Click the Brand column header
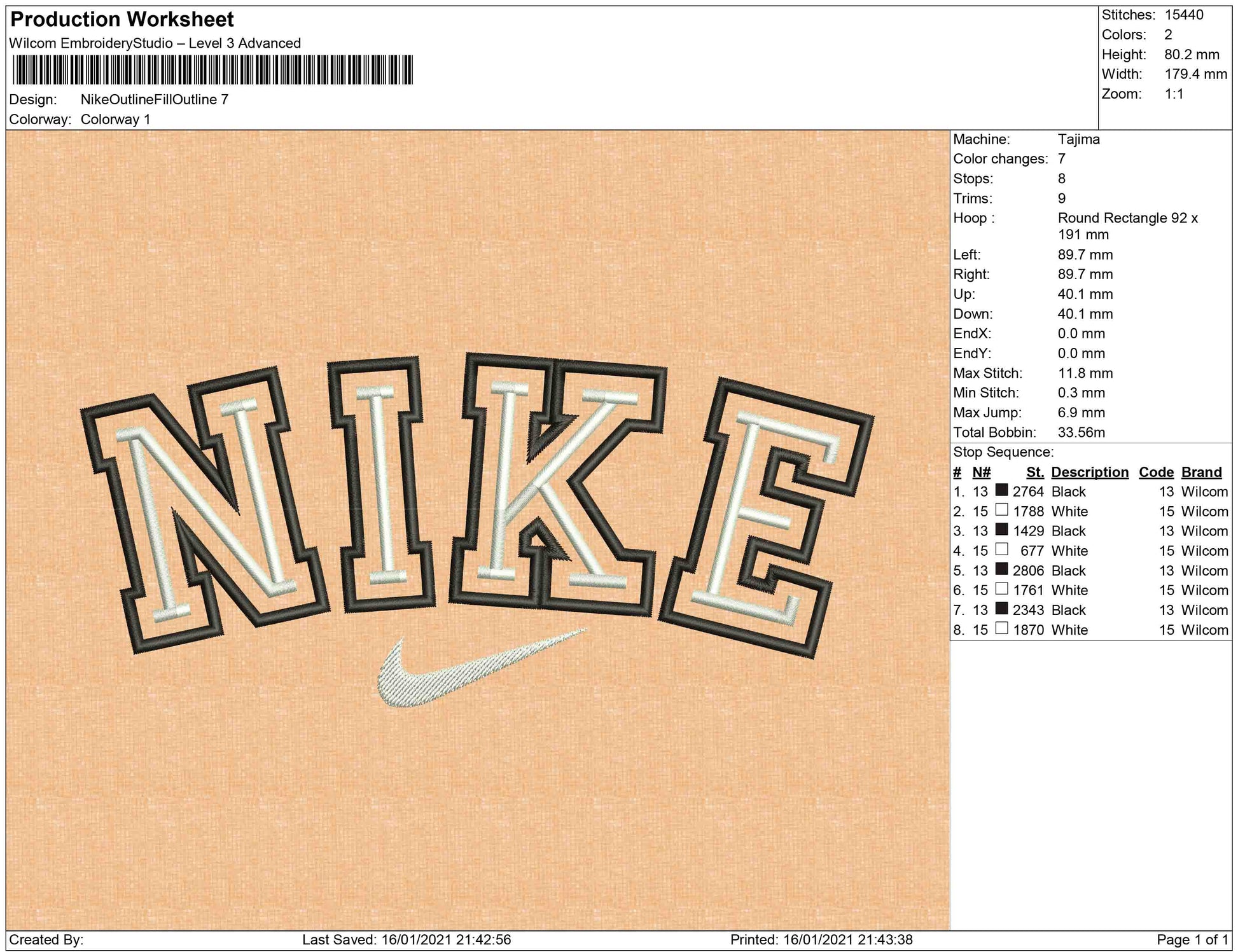 pos(1201,472)
